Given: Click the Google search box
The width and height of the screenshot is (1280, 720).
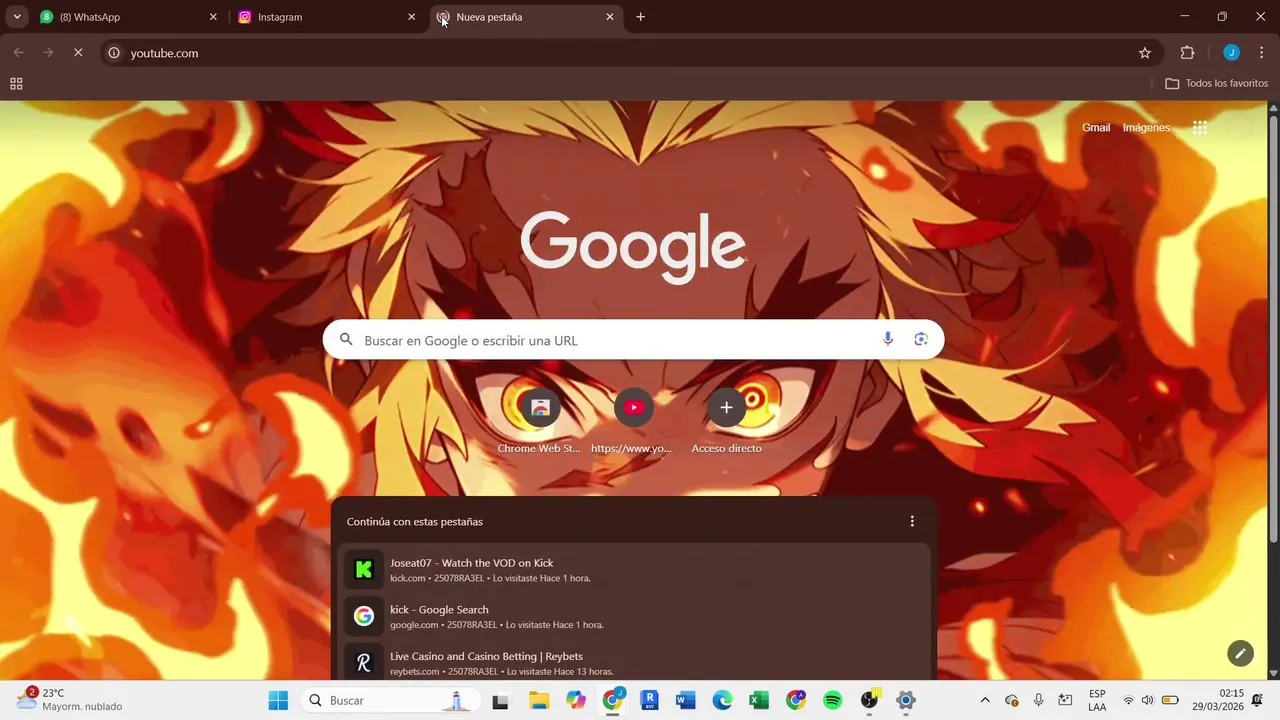Looking at the screenshot, I should point(633,340).
